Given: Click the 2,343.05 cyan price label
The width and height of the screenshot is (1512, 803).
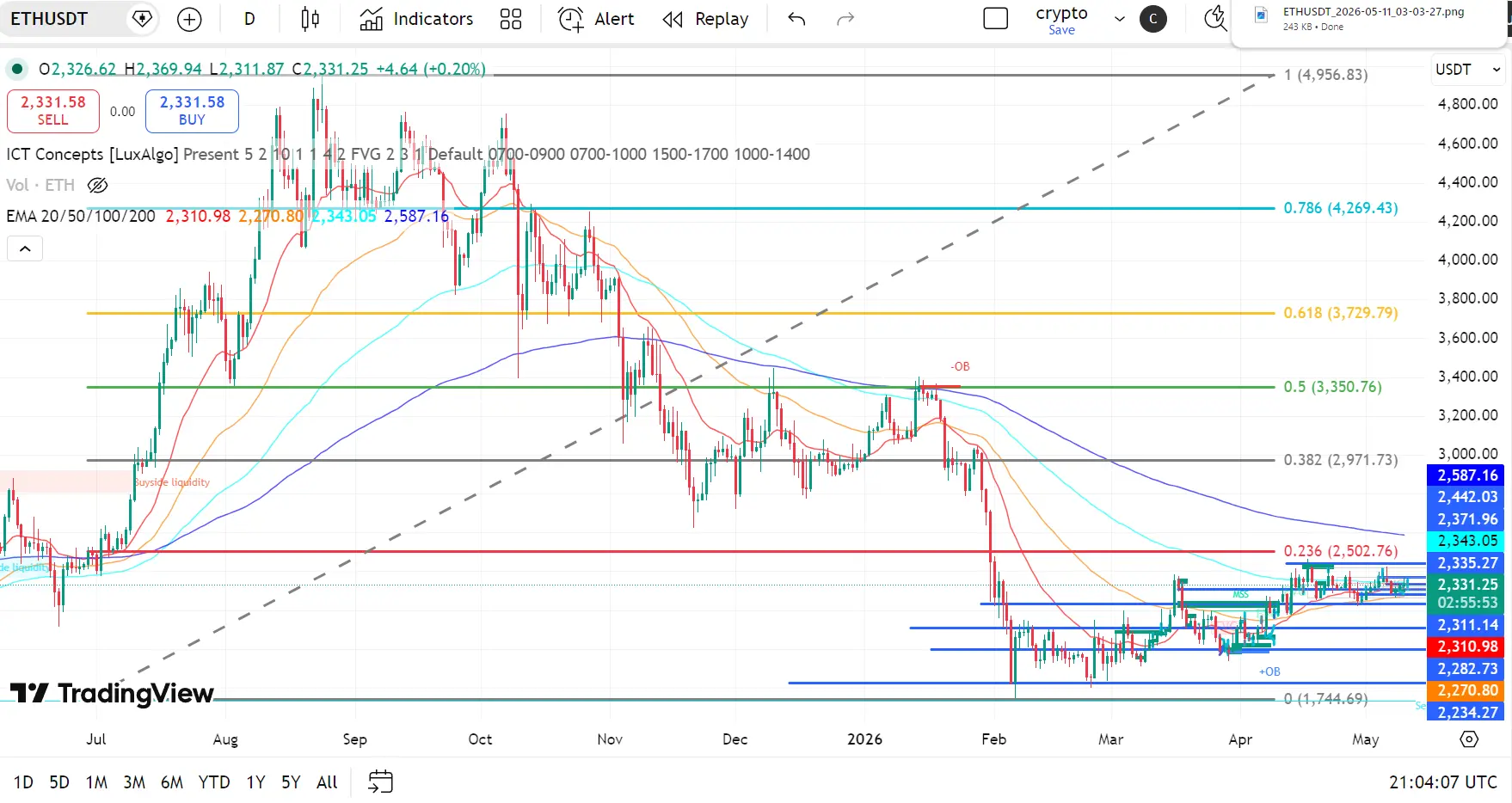Looking at the screenshot, I should 1467,541.
